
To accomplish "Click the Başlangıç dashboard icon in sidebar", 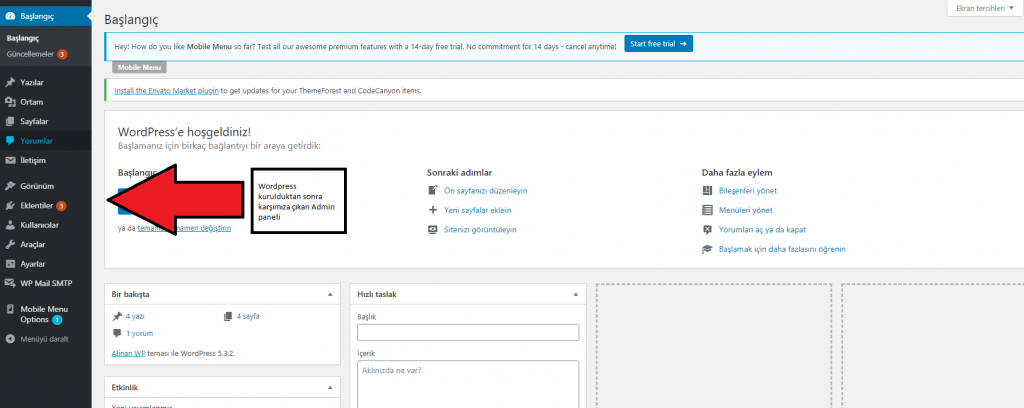I will tap(10, 16).
